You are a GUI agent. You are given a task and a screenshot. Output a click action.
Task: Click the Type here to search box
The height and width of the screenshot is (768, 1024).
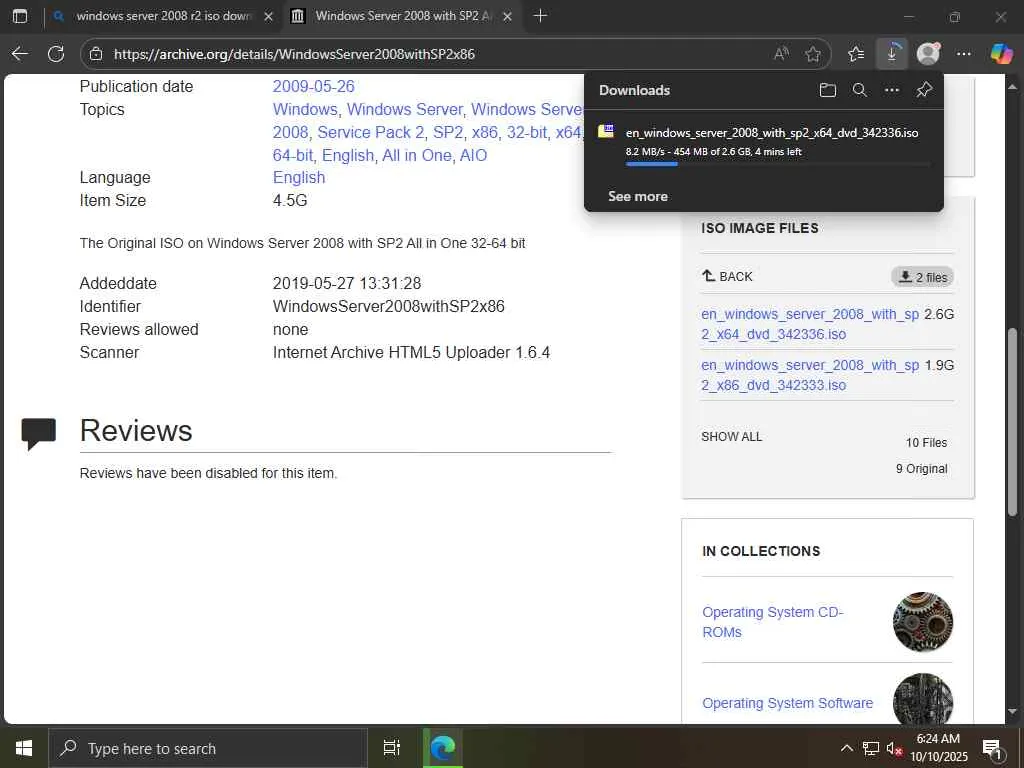tap(208, 748)
